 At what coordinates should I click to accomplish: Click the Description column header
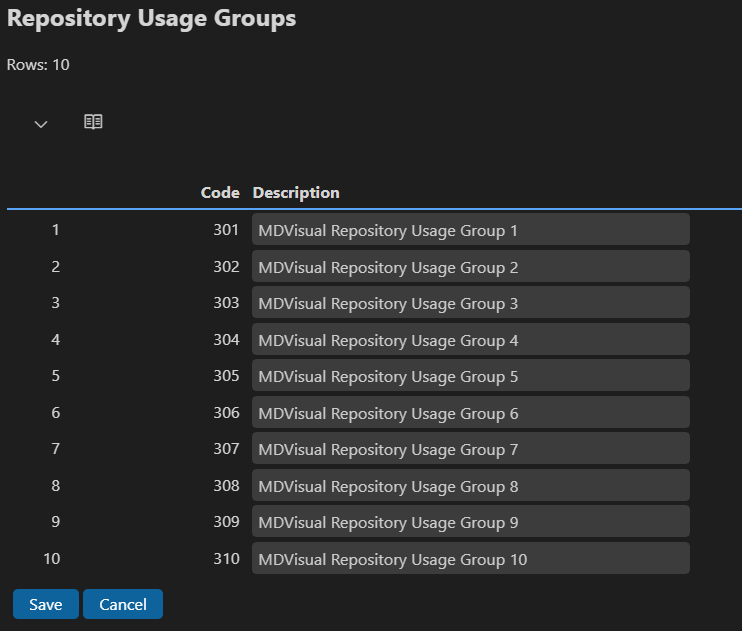296,193
